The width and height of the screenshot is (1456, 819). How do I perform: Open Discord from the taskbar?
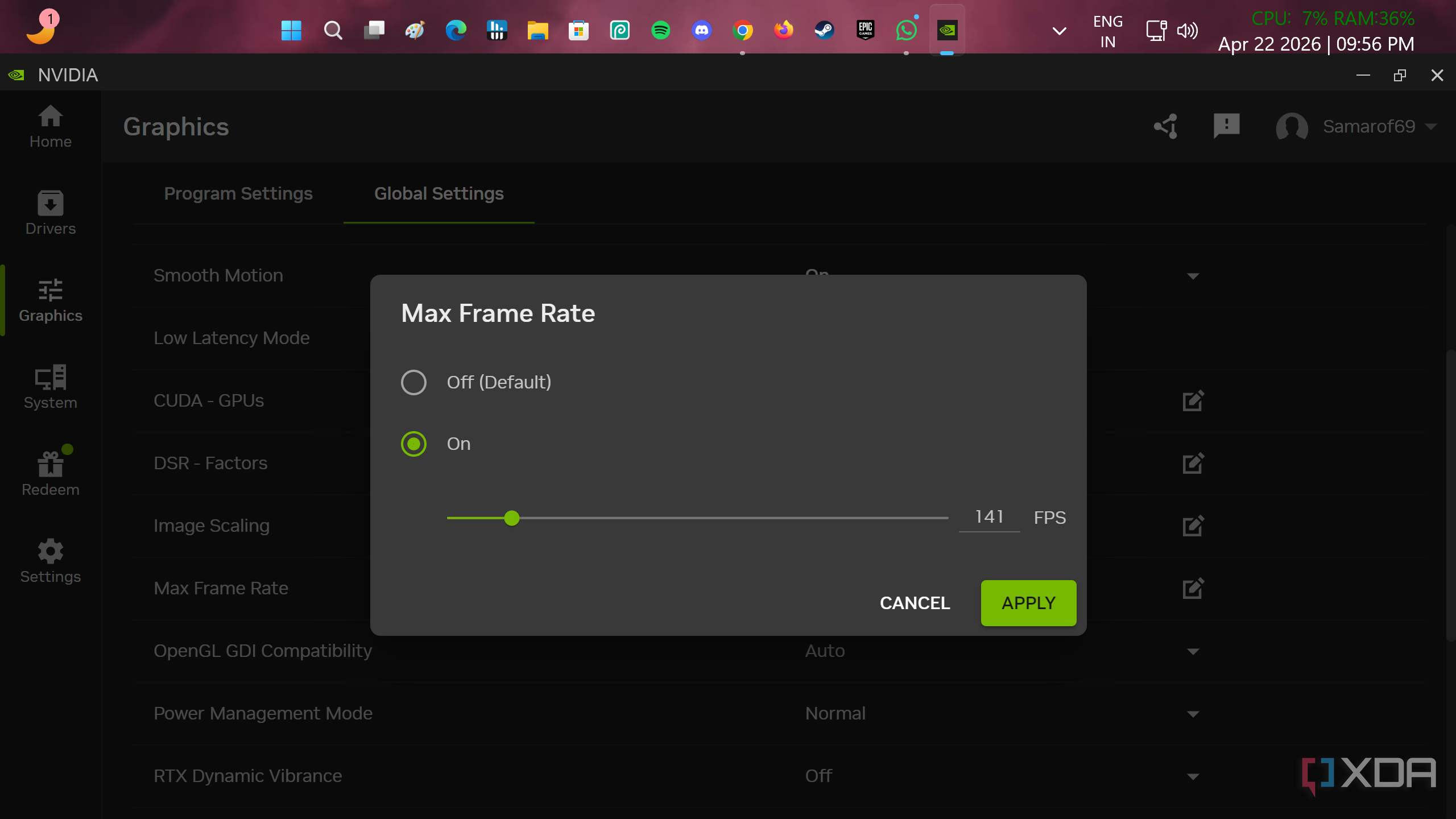[701, 30]
